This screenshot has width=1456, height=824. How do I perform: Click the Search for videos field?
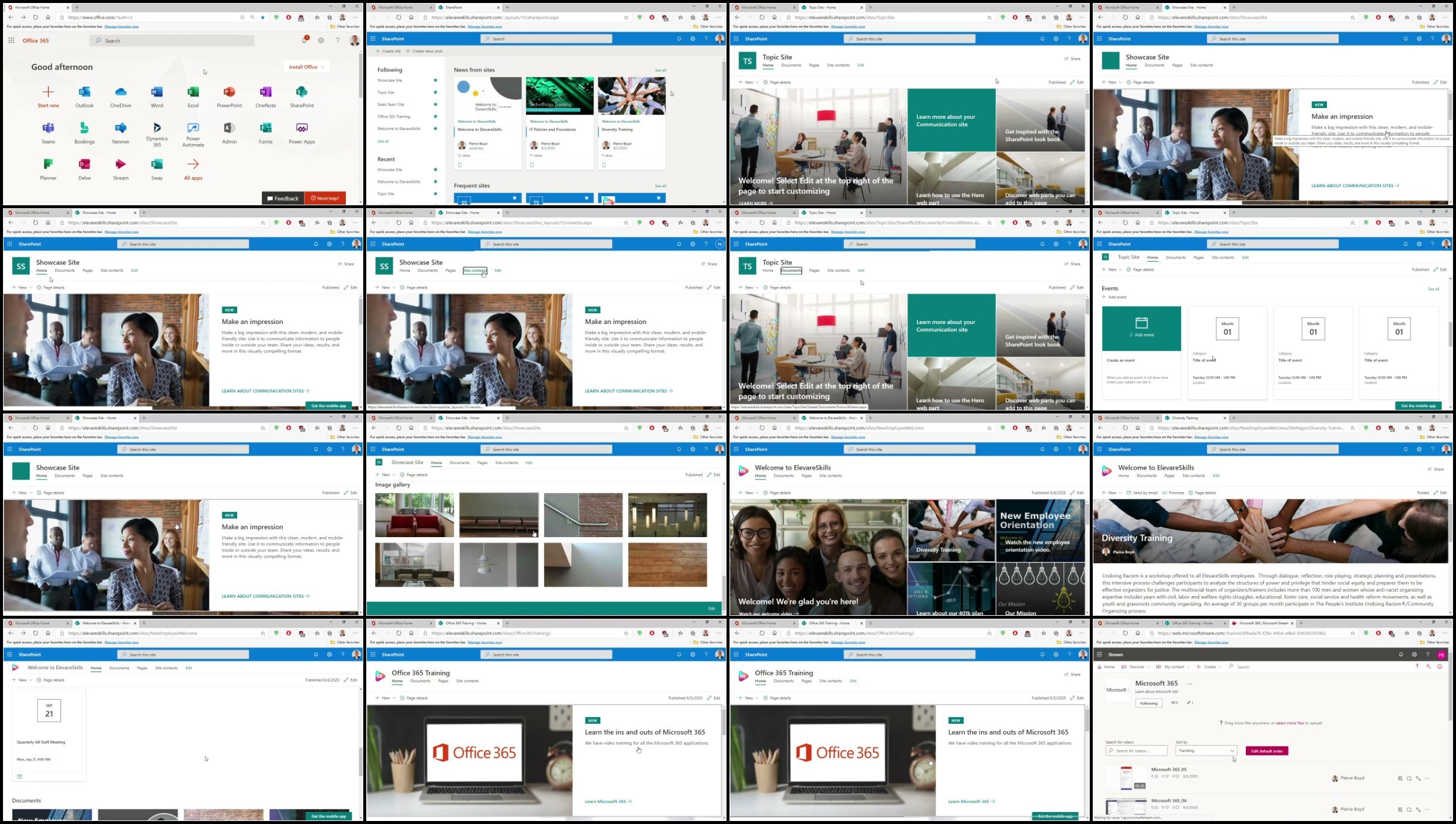point(1137,751)
